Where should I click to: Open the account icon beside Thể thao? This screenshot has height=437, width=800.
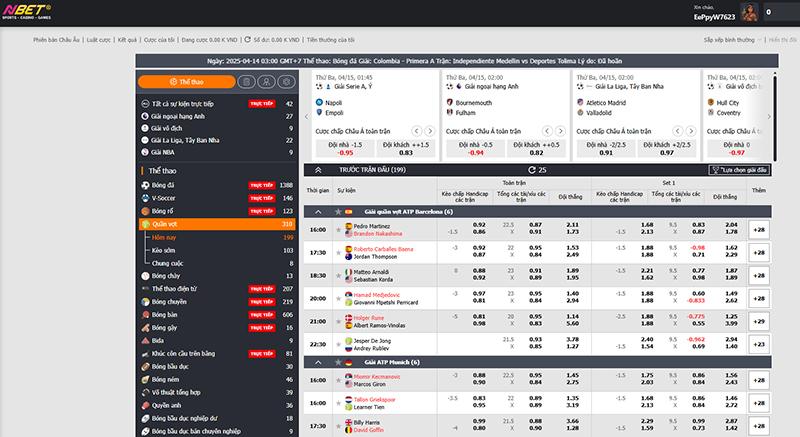[x=266, y=82]
